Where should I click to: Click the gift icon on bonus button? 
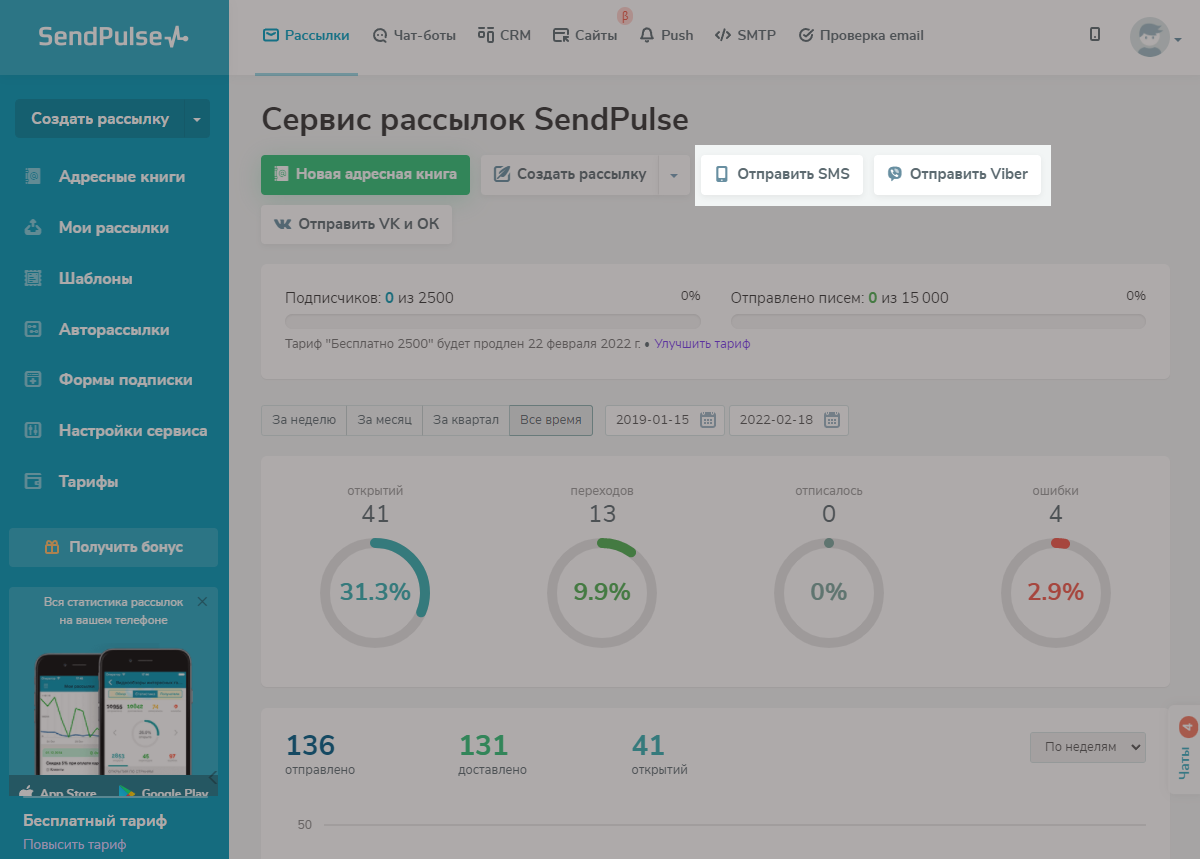[52, 547]
